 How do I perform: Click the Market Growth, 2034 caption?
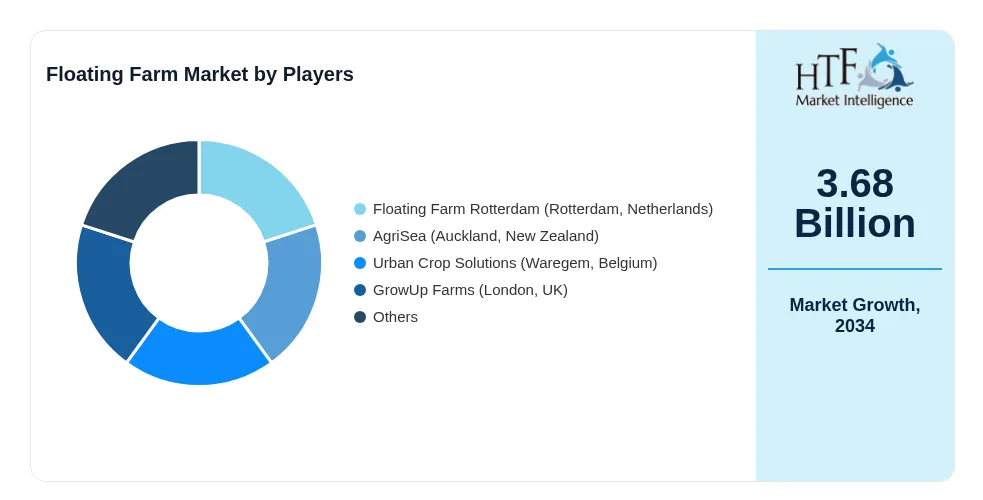tap(854, 315)
